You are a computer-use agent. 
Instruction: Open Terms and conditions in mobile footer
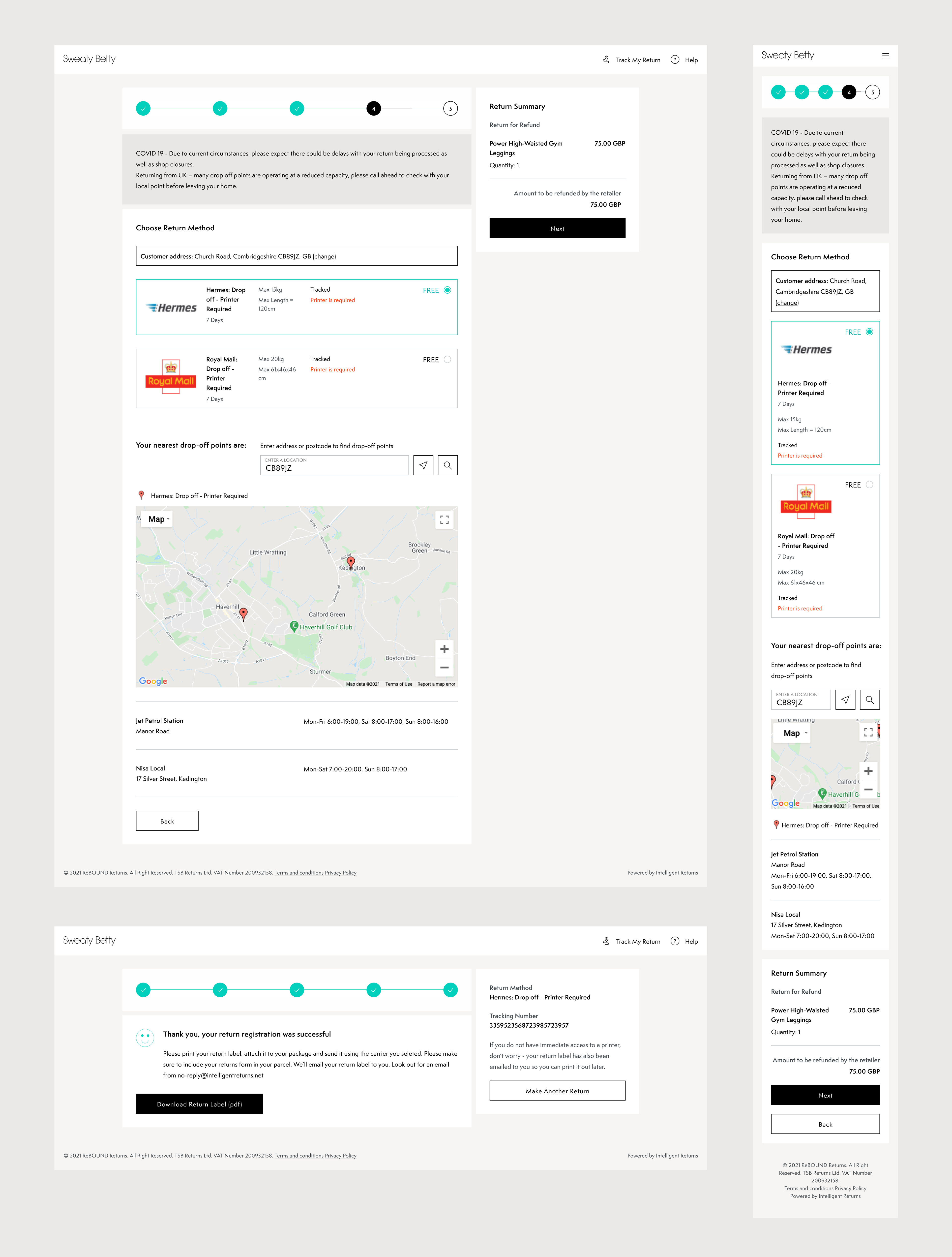(809, 1188)
